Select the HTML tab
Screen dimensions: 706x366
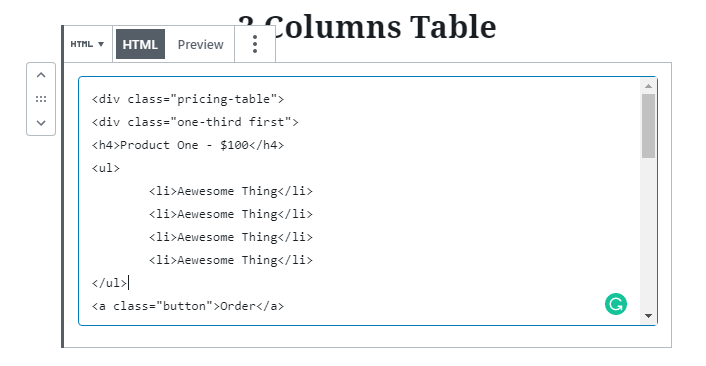(x=140, y=45)
